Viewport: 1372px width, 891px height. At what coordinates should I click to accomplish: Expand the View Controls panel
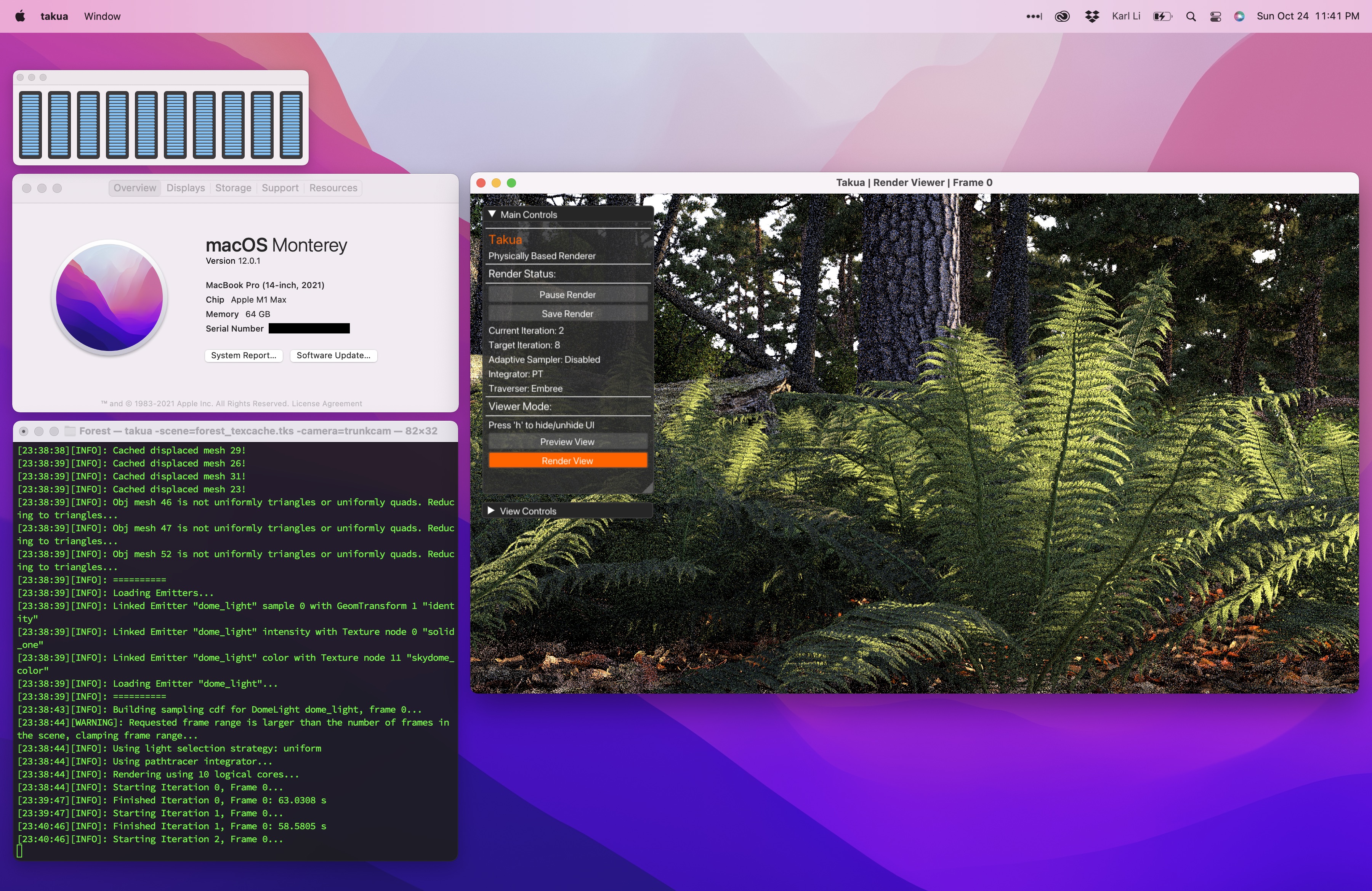point(491,511)
